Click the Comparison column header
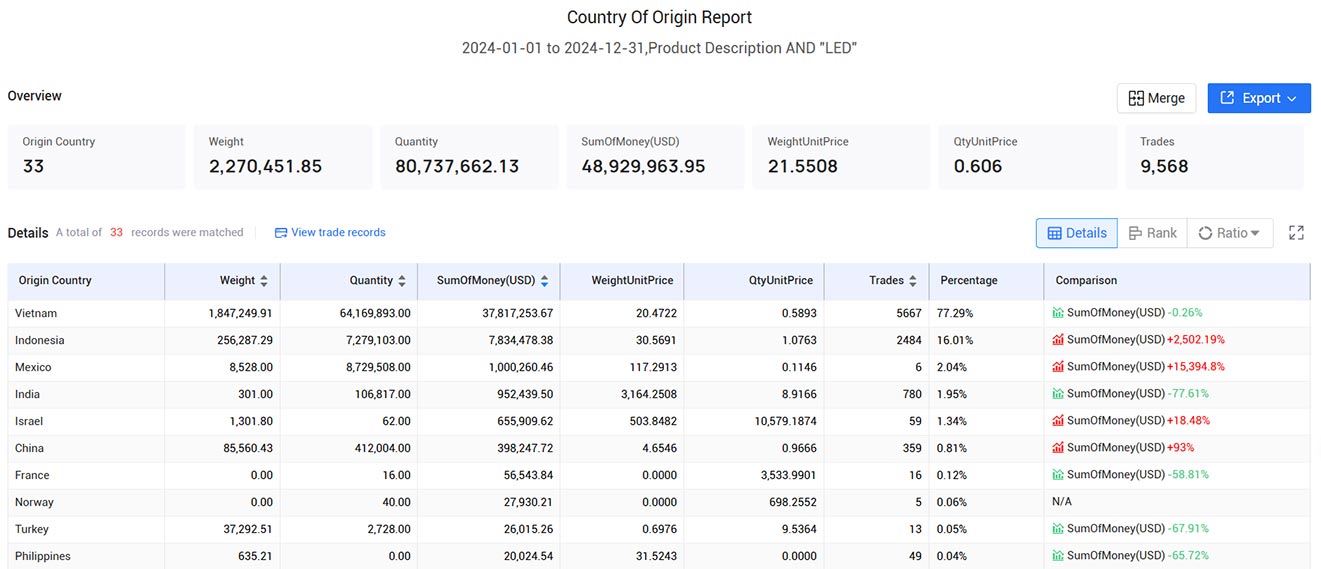The width and height of the screenshot is (1321, 569). [1177, 281]
